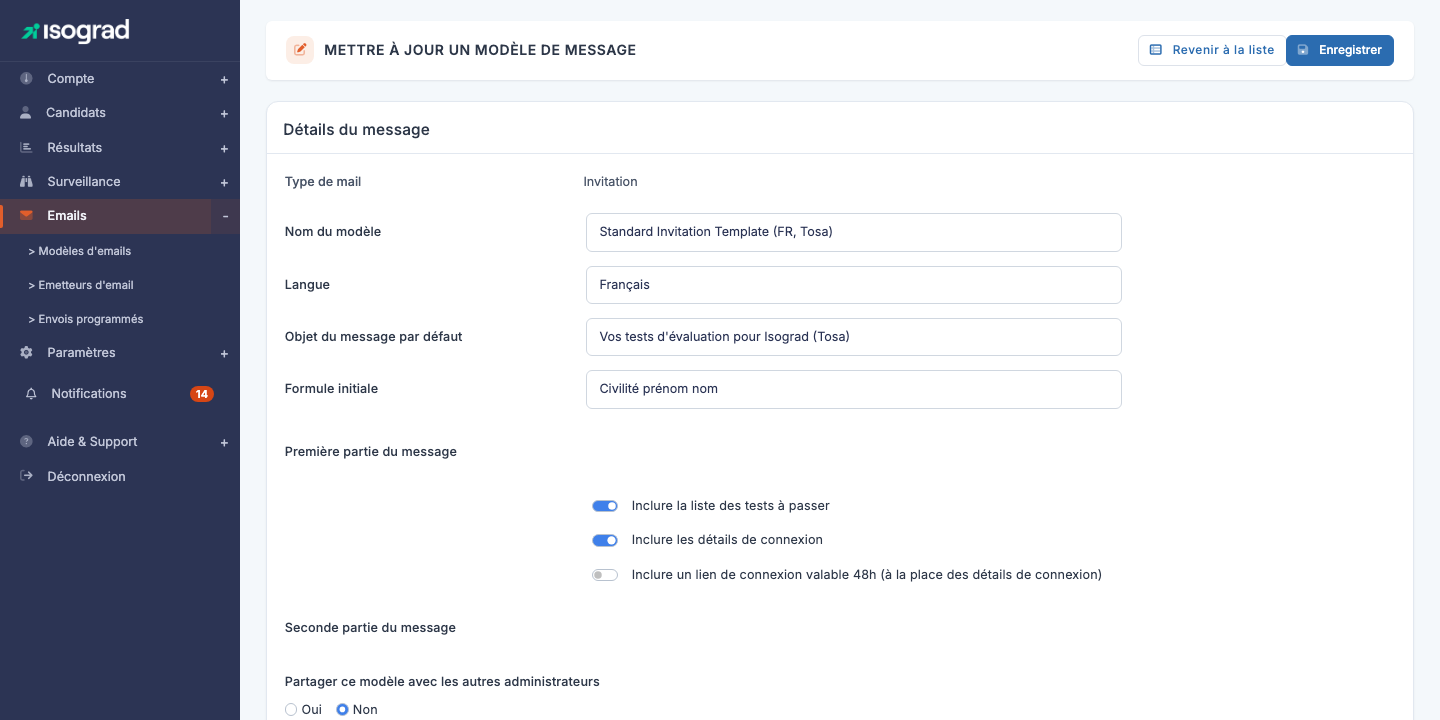Expand the Compte menu plus sign

point(224,80)
